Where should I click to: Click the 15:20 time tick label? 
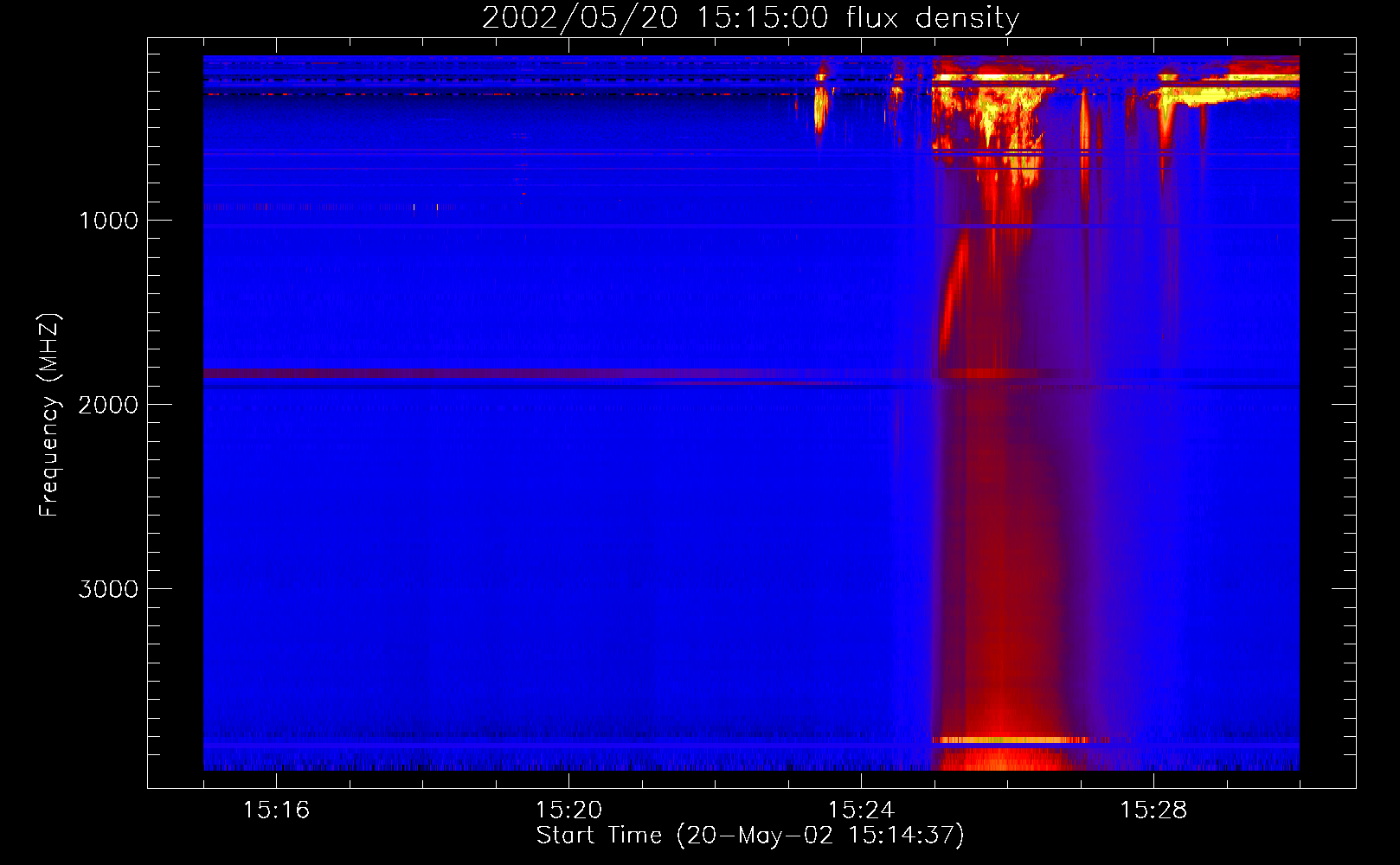pos(568,810)
